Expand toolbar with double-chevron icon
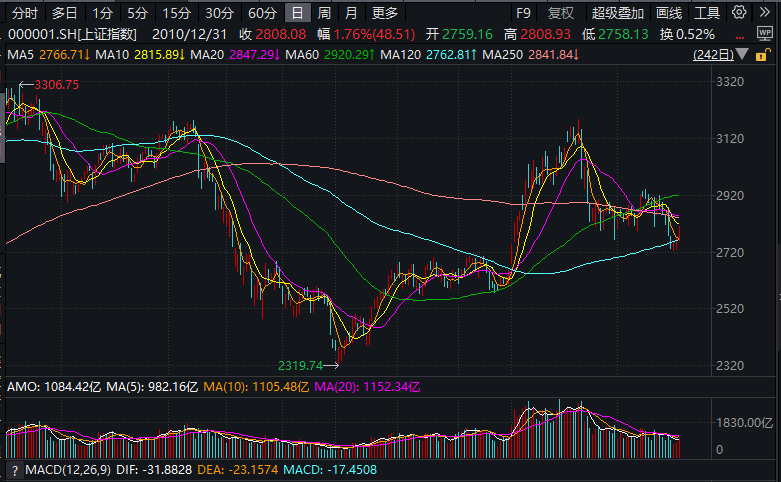The width and height of the screenshot is (781, 482). [765, 13]
